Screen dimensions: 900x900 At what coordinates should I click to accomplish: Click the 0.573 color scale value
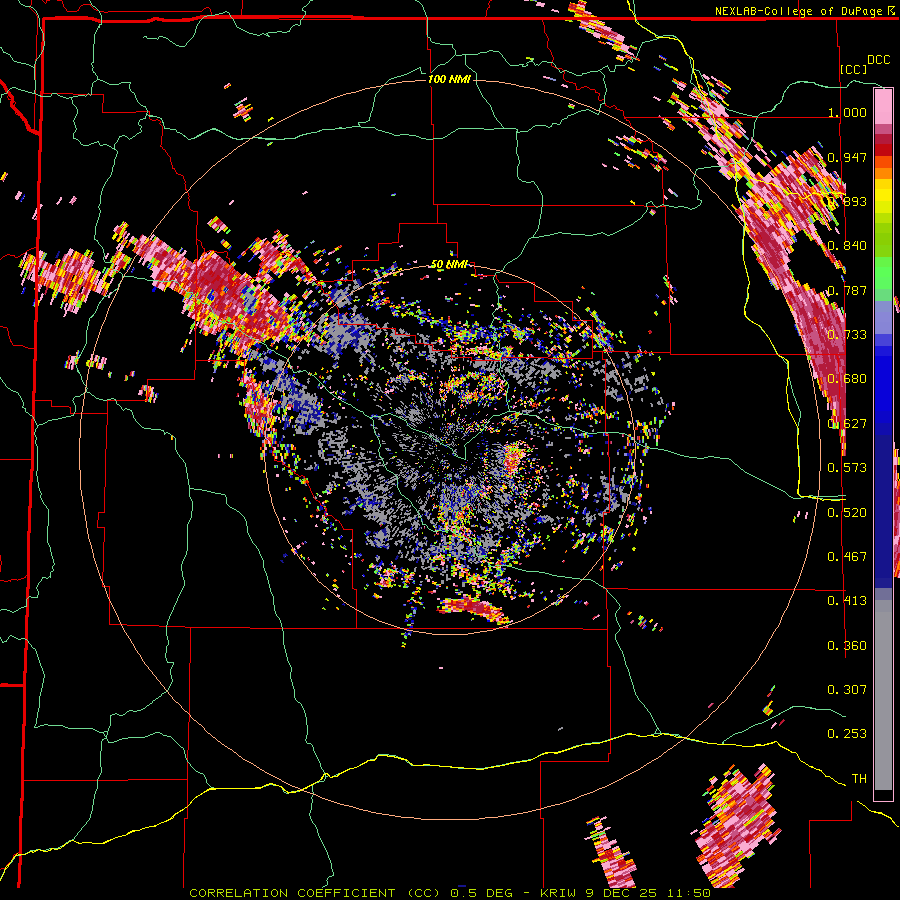[x=847, y=468]
